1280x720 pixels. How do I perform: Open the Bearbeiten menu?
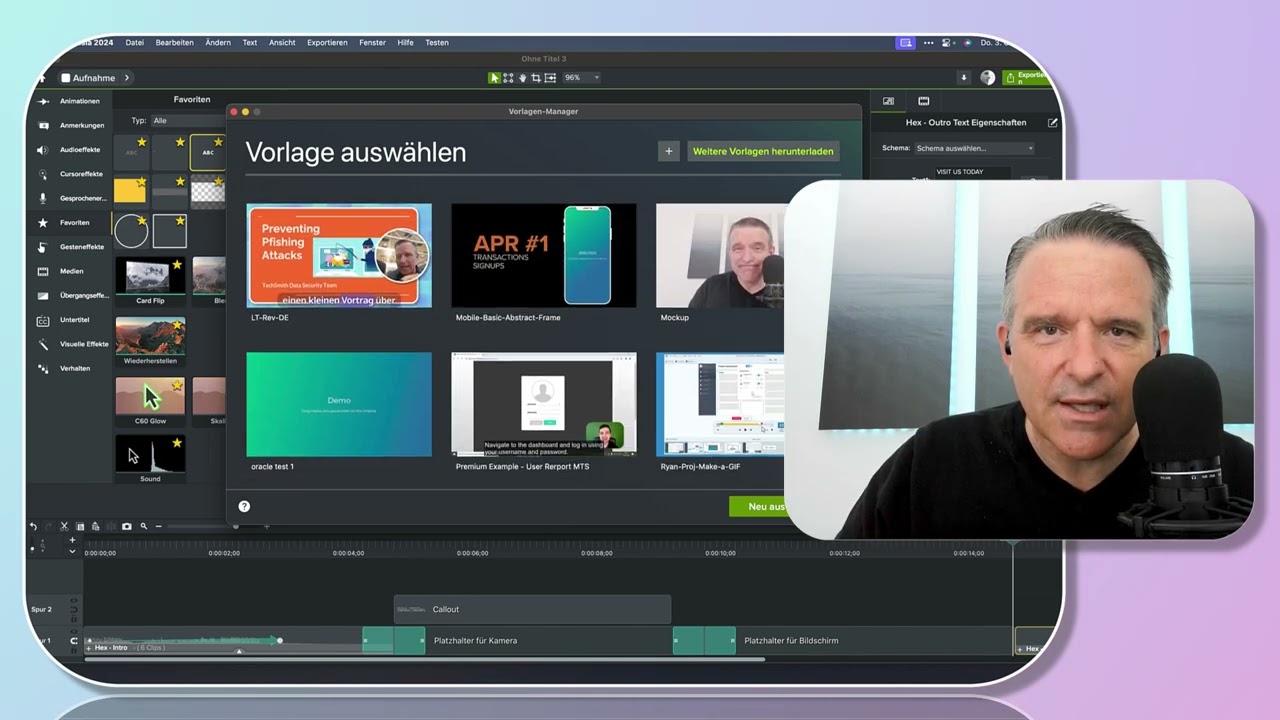pos(175,43)
